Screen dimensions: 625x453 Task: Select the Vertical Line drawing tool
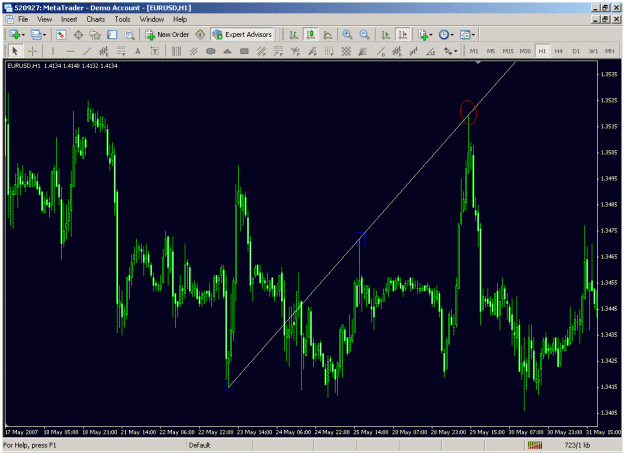point(53,51)
